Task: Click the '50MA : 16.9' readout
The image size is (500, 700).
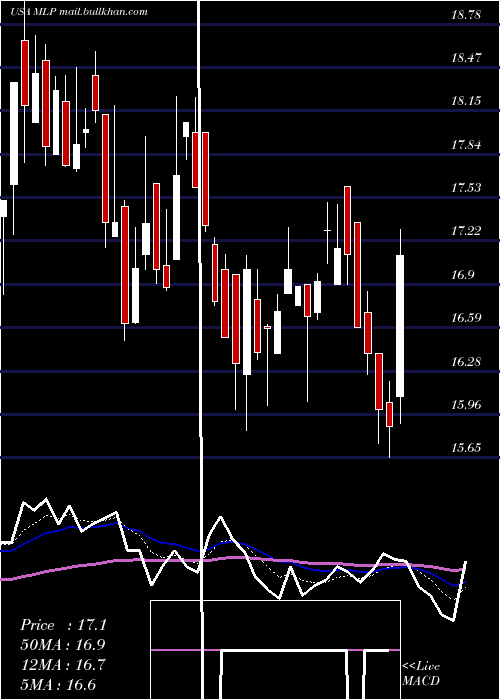Action: pyautogui.click(x=63, y=645)
